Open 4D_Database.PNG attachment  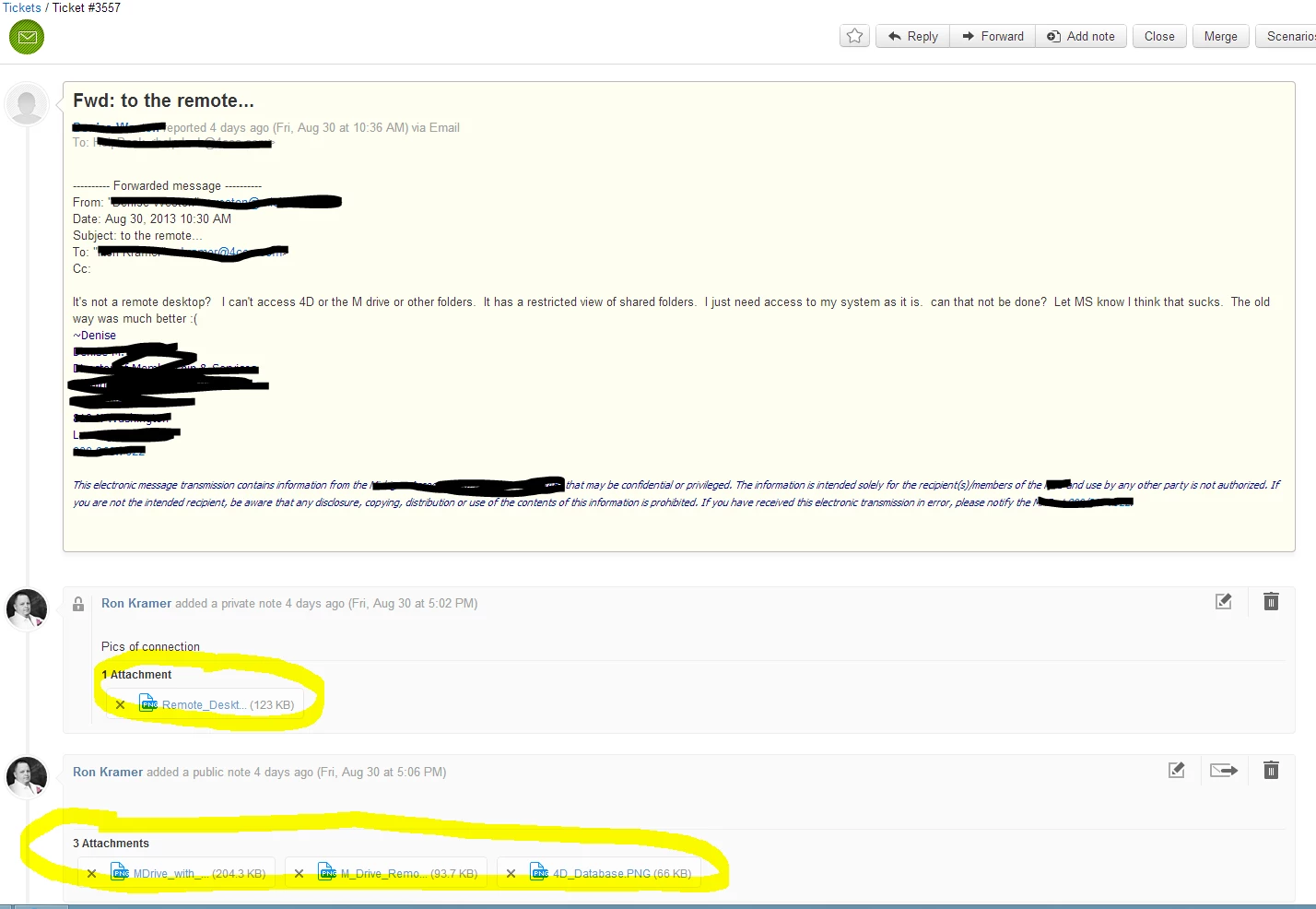pyautogui.click(x=602, y=874)
